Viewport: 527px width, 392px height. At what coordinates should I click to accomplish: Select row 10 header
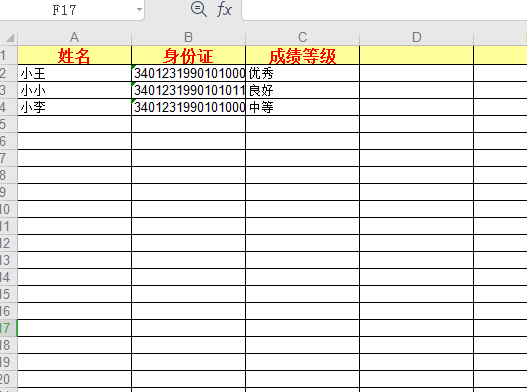pyautogui.click(x=8, y=209)
